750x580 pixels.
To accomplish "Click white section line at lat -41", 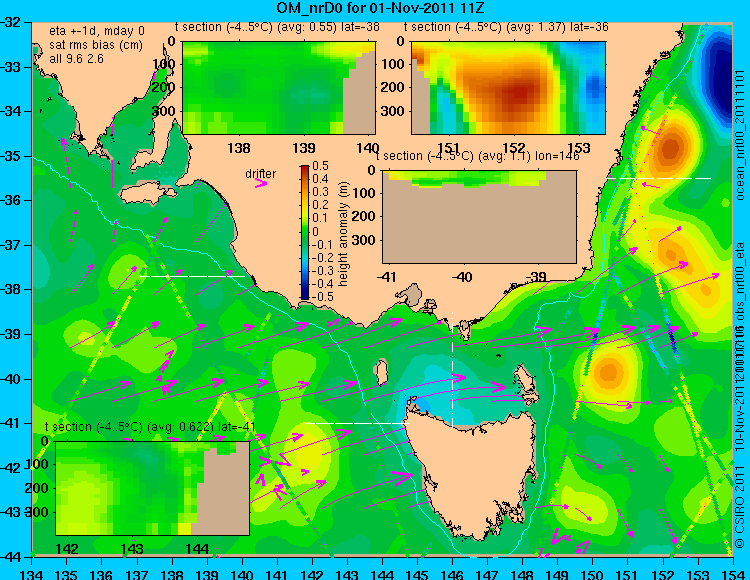I will [358, 424].
